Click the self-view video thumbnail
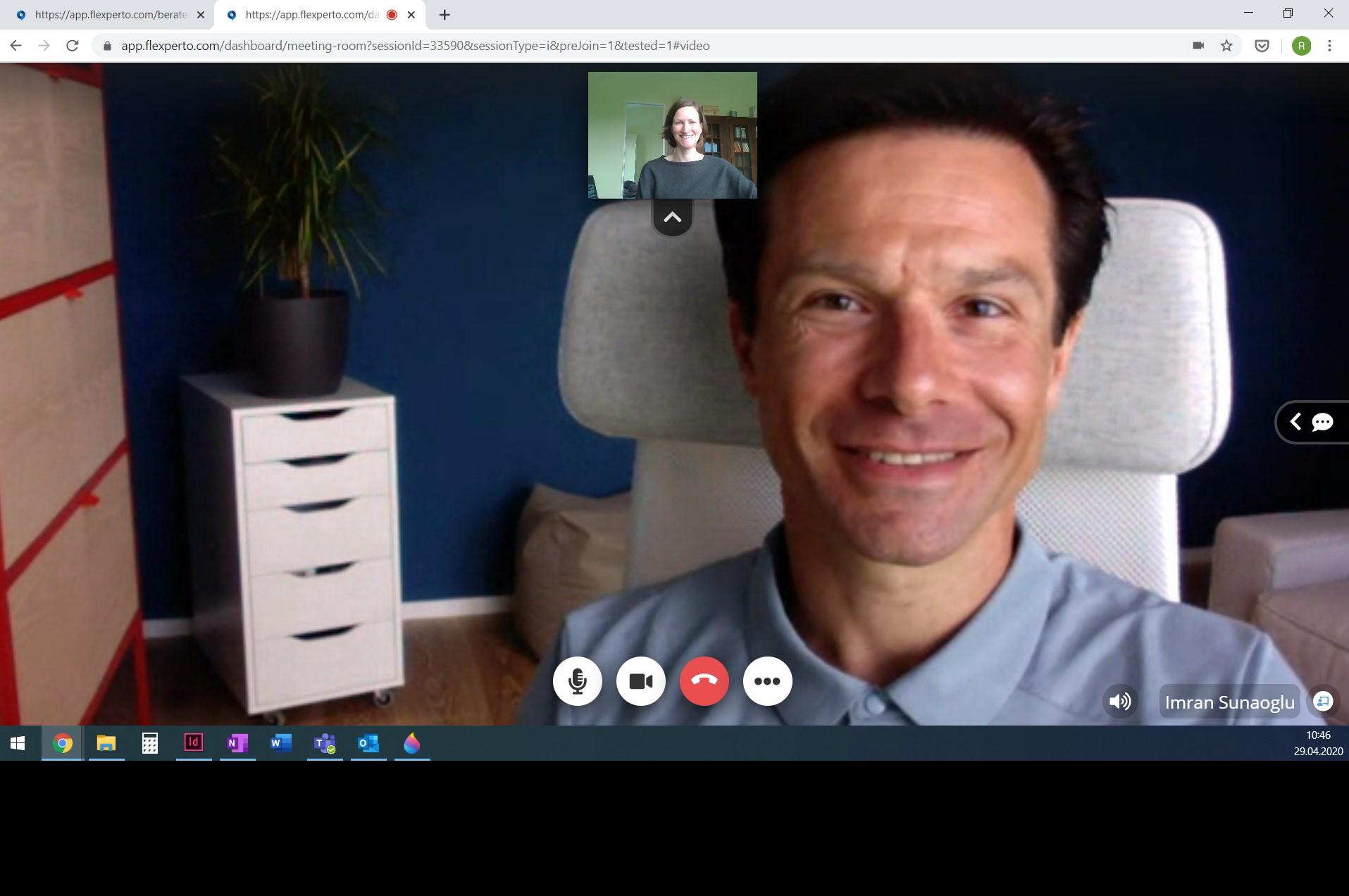The height and width of the screenshot is (896, 1349). point(673,135)
